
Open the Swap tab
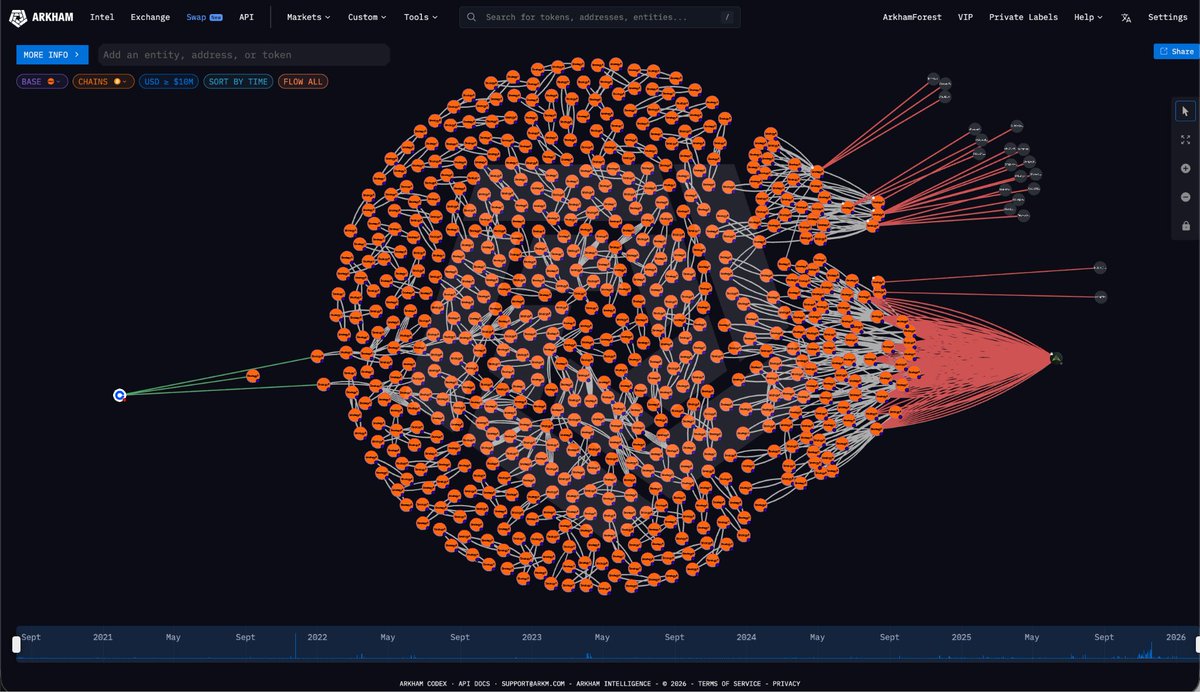204,17
